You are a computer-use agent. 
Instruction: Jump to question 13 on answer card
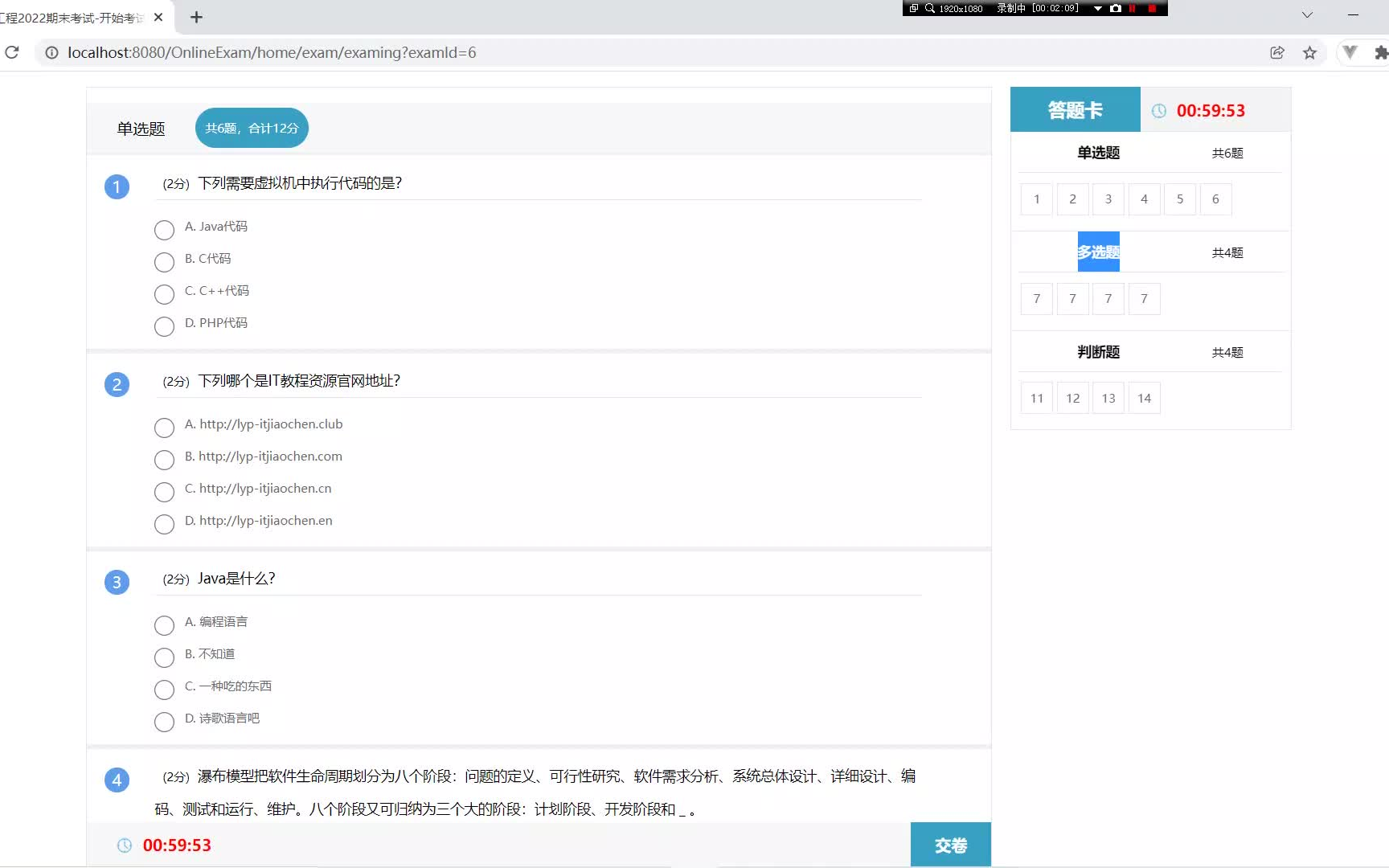[1108, 398]
